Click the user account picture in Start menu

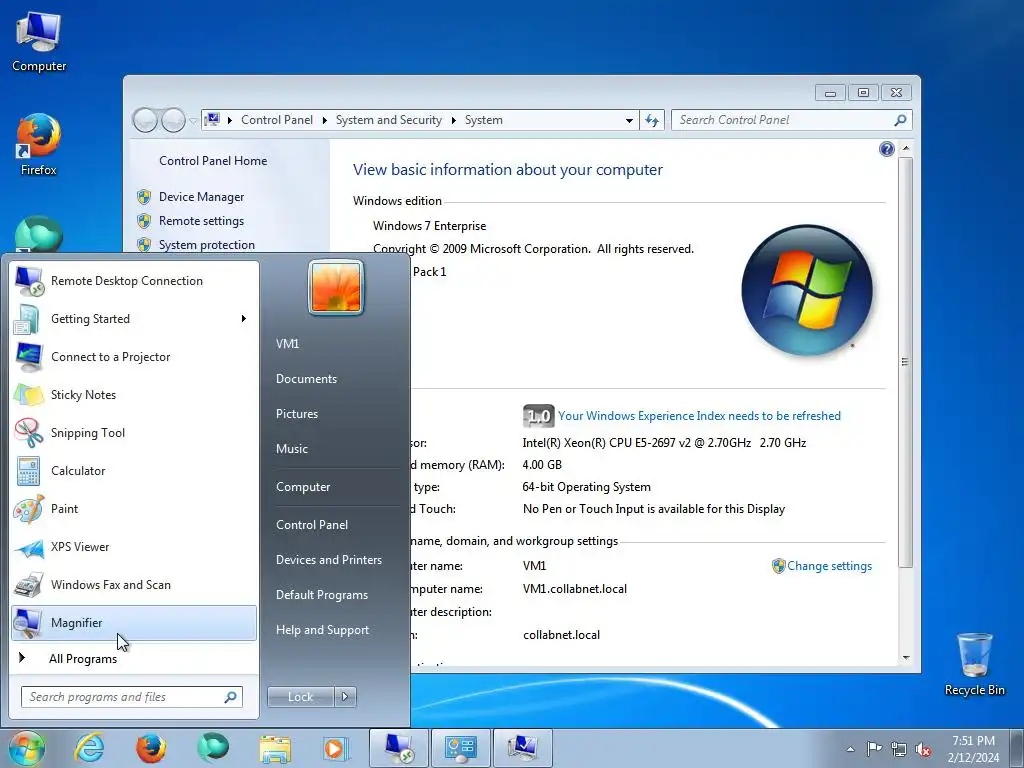pos(336,287)
